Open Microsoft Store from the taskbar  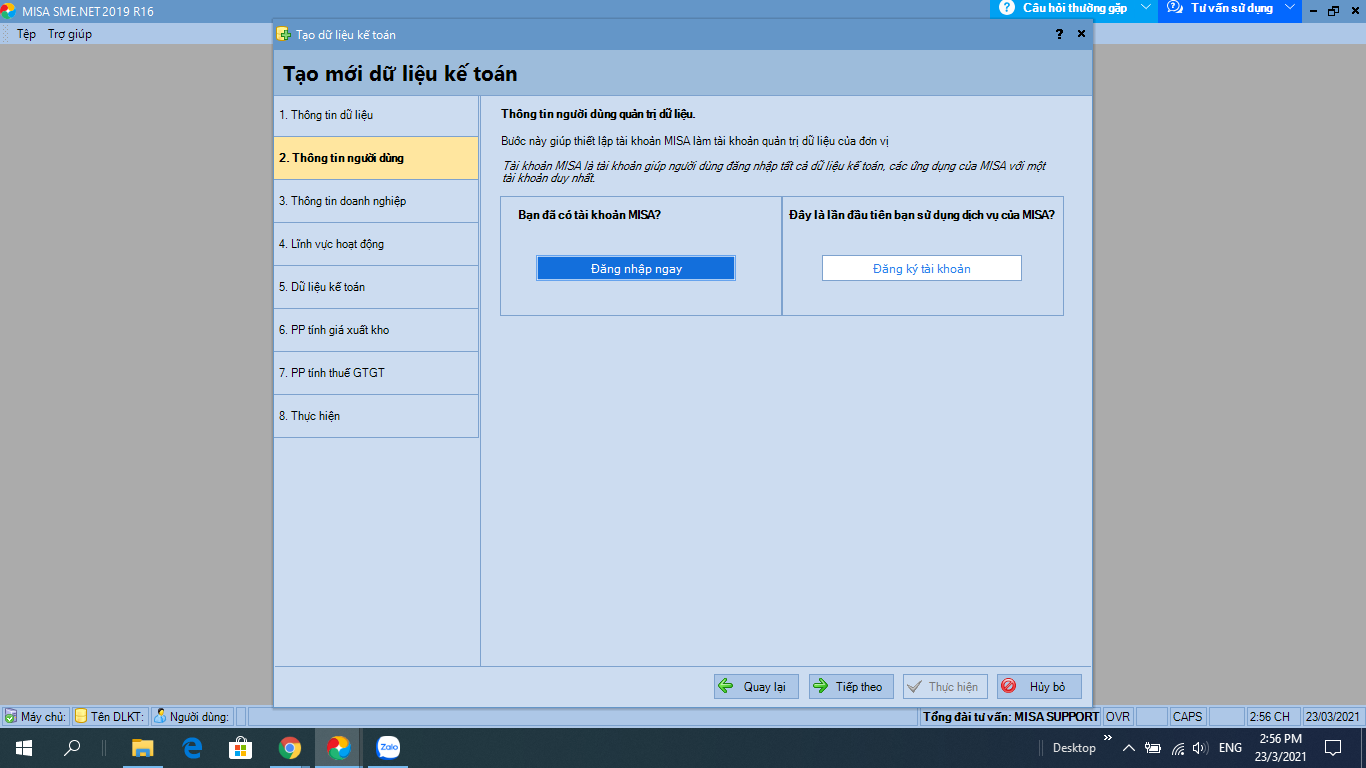tap(241, 748)
